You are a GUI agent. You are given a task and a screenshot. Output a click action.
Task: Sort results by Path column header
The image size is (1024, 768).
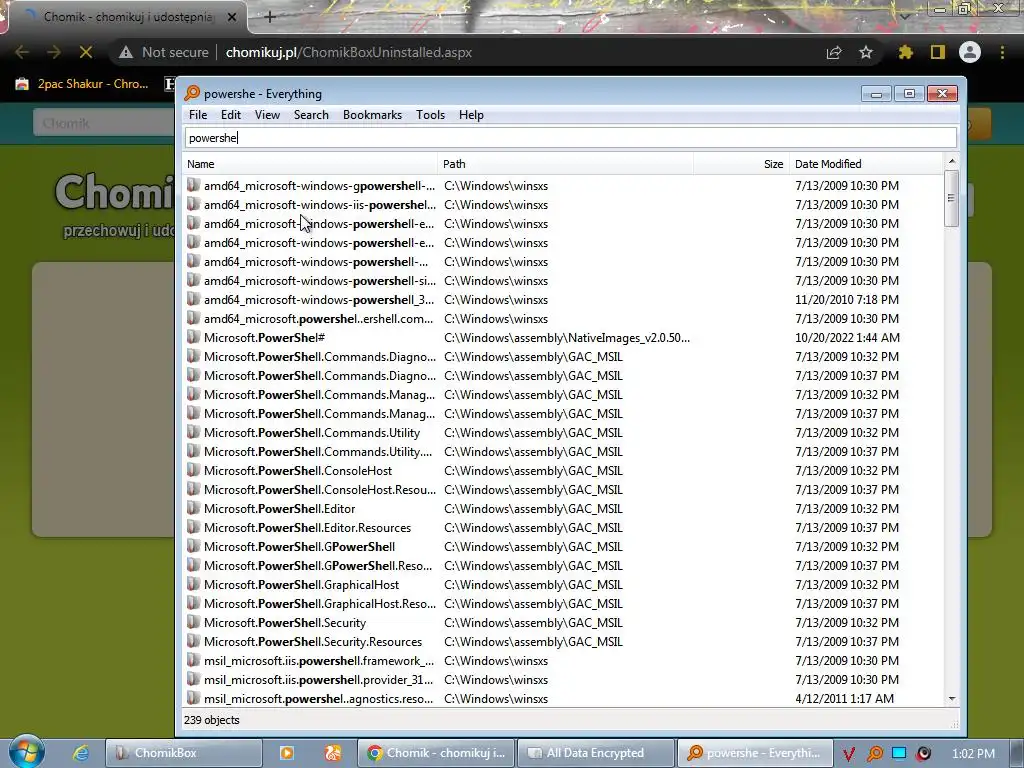point(566,164)
